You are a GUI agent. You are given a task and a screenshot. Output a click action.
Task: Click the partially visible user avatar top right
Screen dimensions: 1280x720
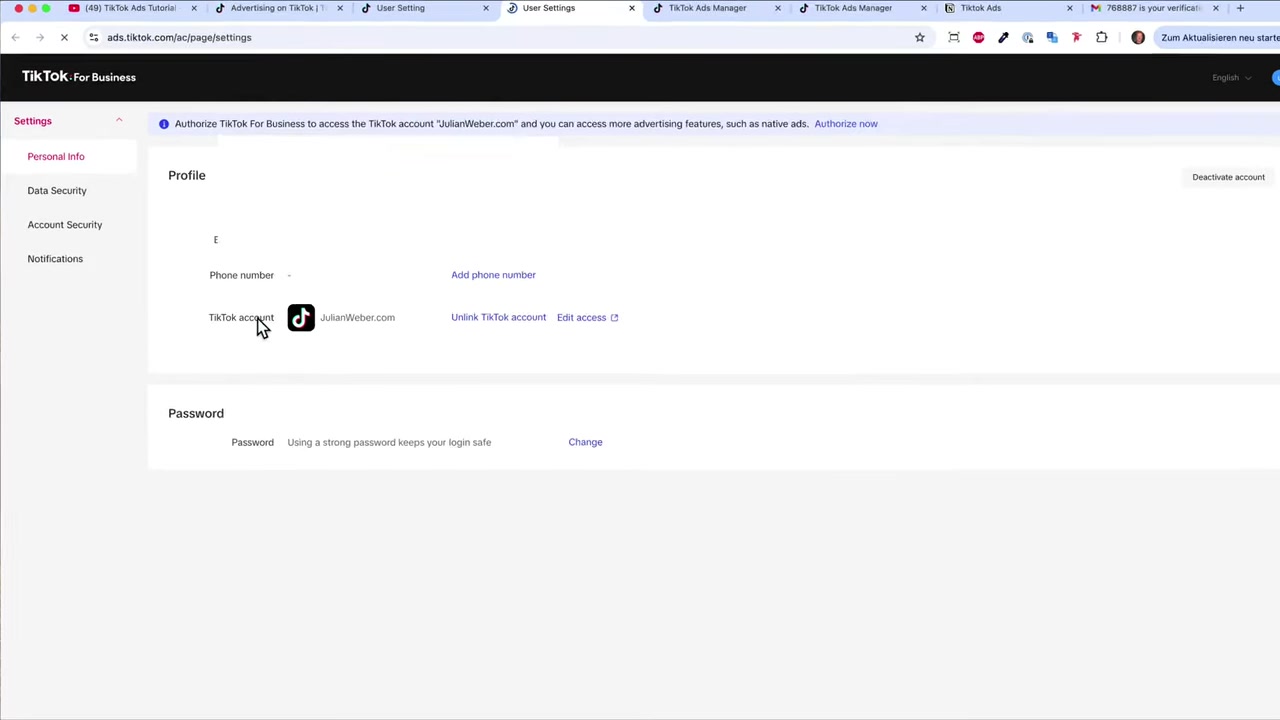pos(1276,78)
